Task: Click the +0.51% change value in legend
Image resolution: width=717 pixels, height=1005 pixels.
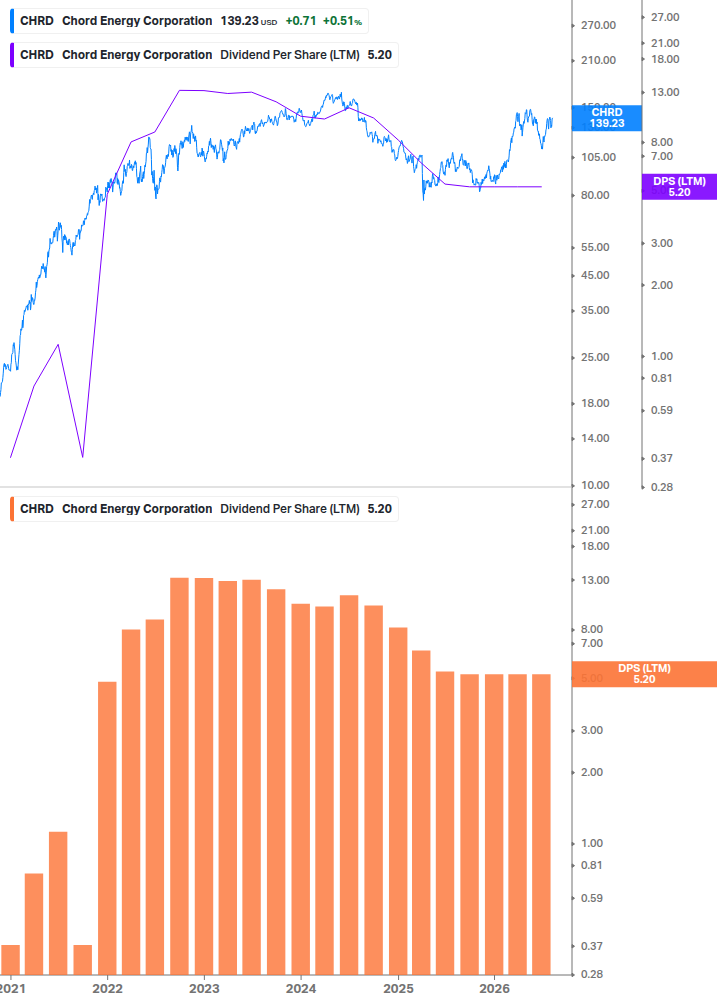Action: pyautogui.click(x=342, y=21)
